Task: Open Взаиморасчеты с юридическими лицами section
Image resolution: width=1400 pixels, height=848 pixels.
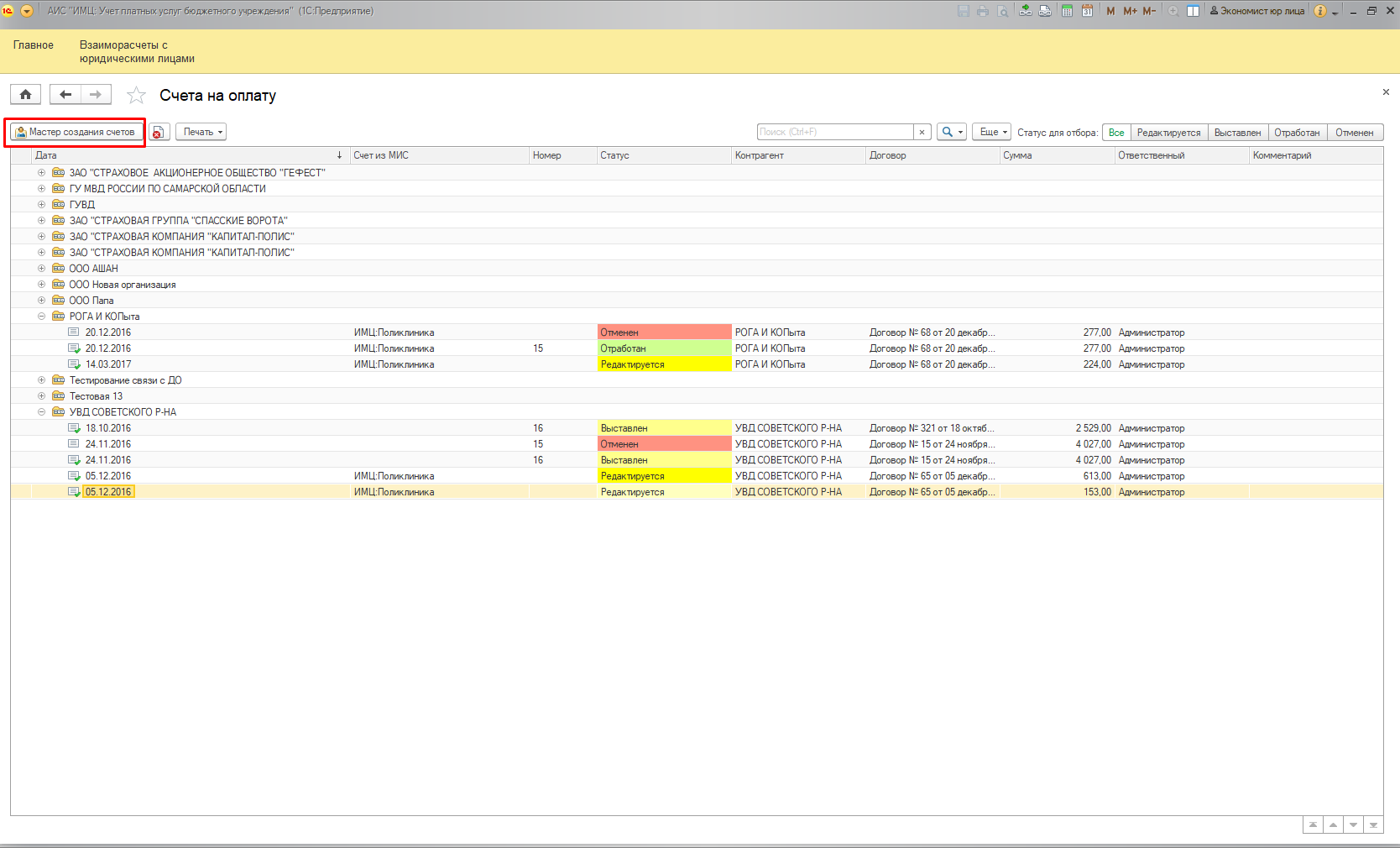Action: (137, 52)
